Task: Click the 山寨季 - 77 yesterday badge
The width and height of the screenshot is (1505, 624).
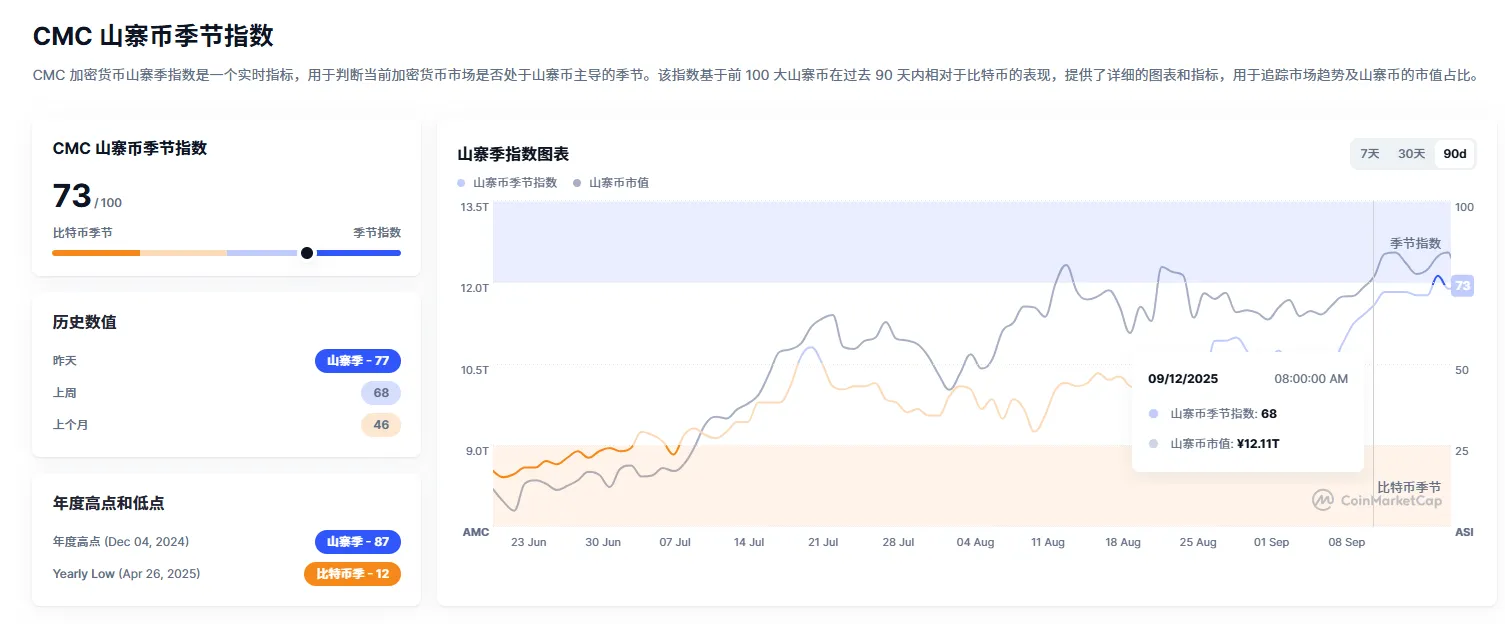Action: [357, 361]
